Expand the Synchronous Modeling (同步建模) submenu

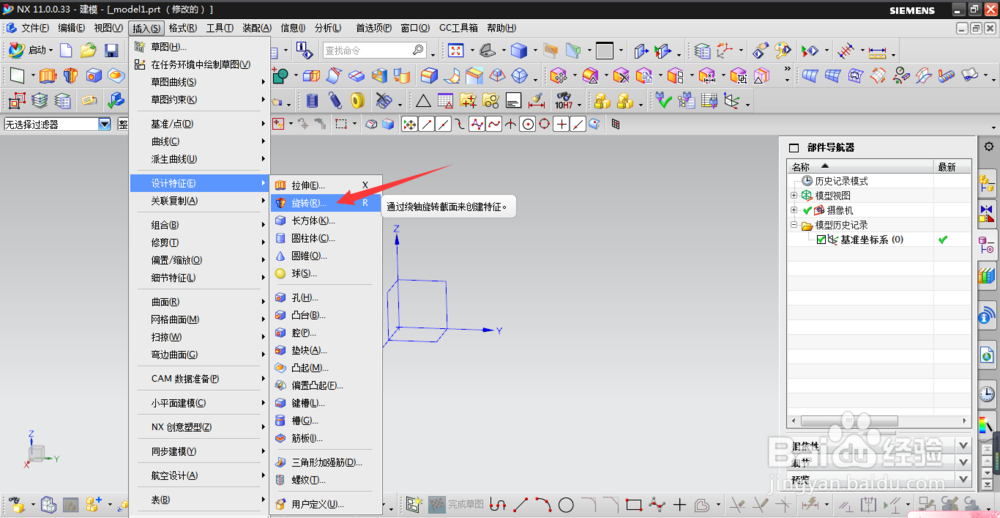click(x=200, y=451)
